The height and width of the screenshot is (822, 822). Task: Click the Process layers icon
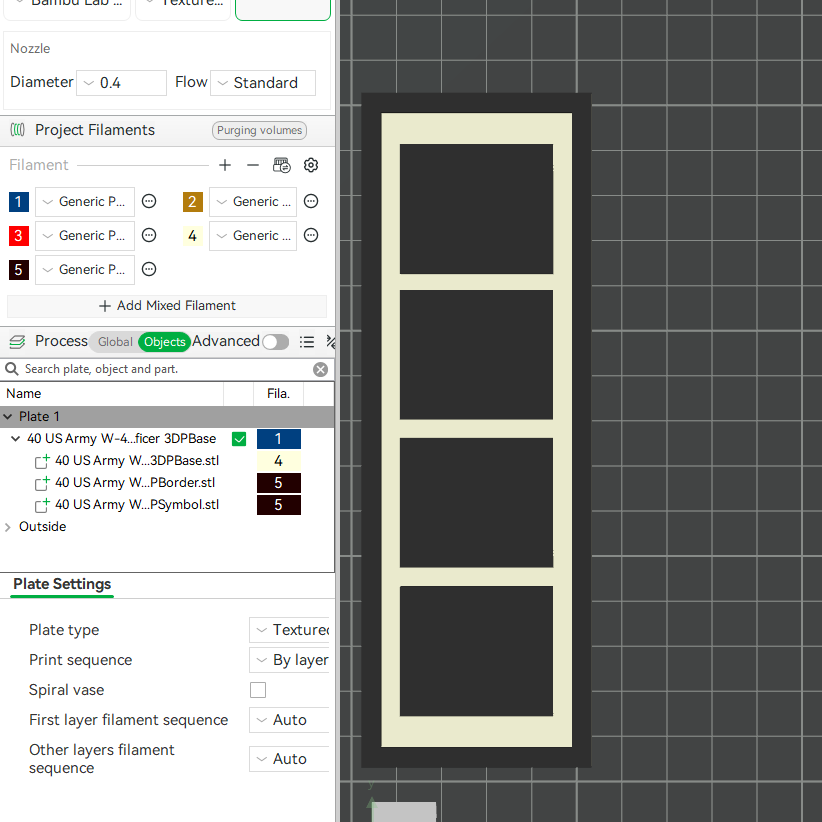pyautogui.click(x=17, y=342)
